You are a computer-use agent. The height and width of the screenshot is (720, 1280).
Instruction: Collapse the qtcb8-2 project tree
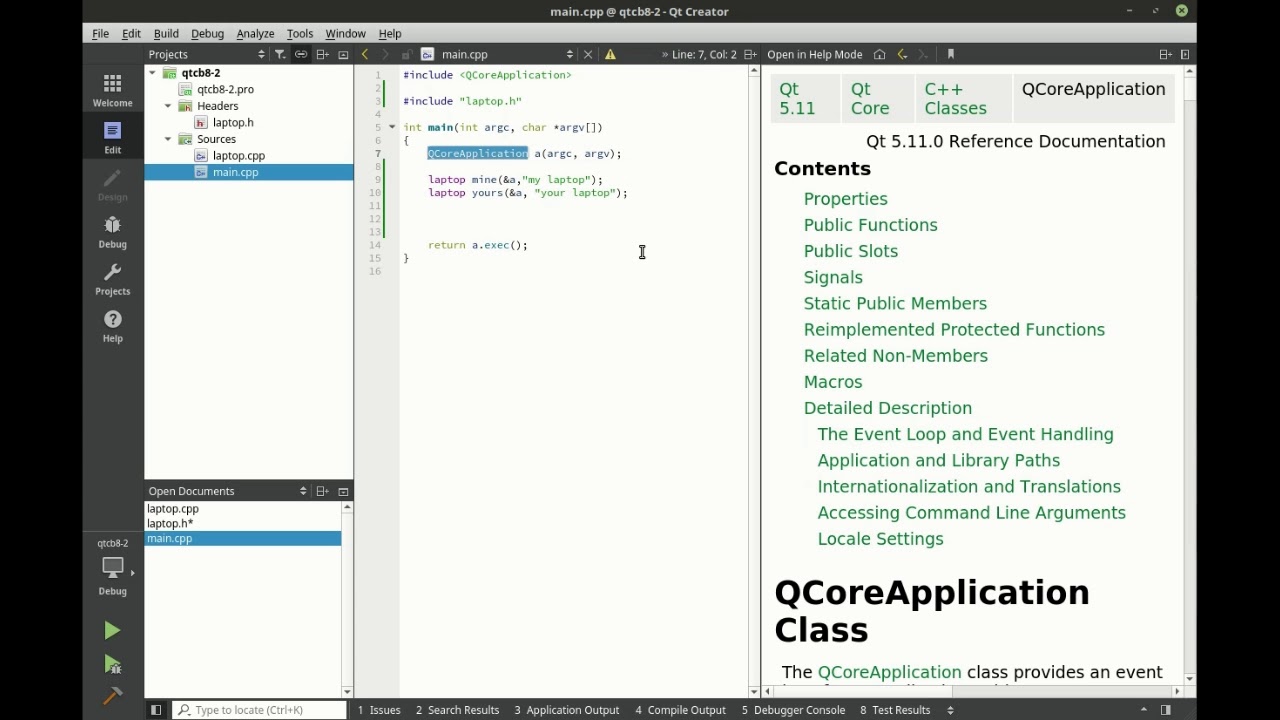click(x=153, y=73)
